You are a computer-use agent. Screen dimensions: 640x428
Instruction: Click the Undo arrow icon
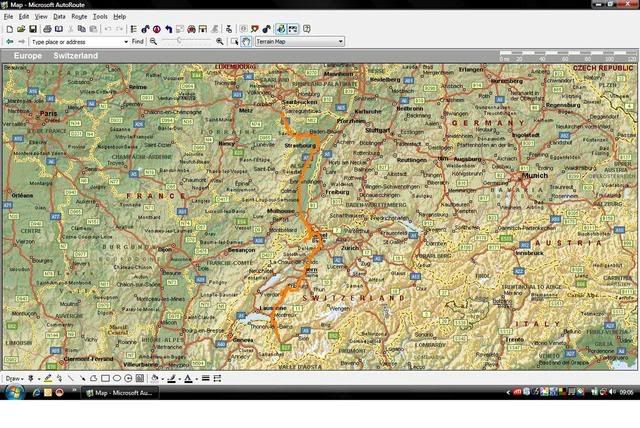108,29
